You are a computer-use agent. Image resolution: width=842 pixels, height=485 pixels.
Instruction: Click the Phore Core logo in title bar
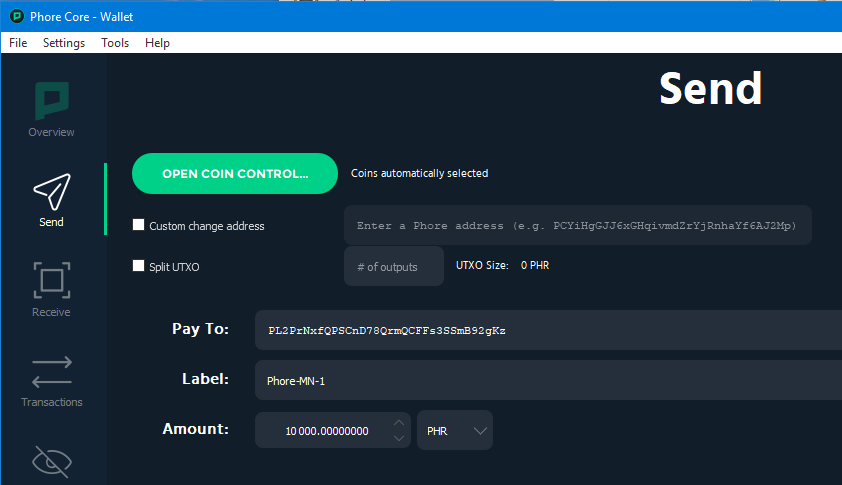click(17, 17)
